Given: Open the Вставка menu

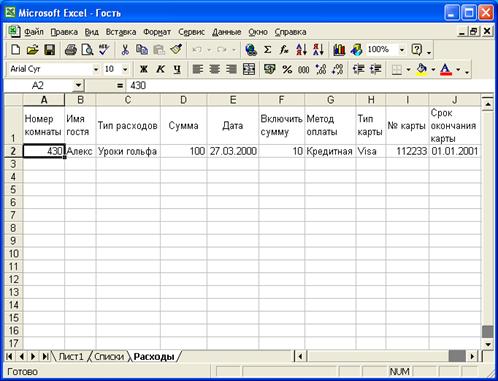Looking at the screenshot, I should pyautogui.click(x=121, y=32).
